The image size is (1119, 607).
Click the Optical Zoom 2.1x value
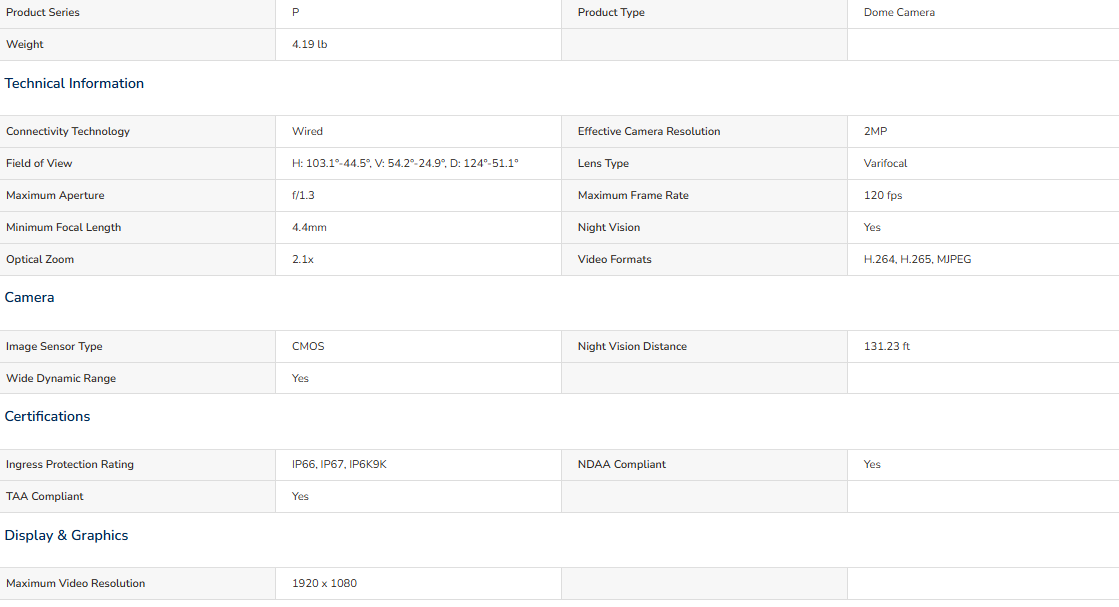pyautogui.click(x=303, y=260)
